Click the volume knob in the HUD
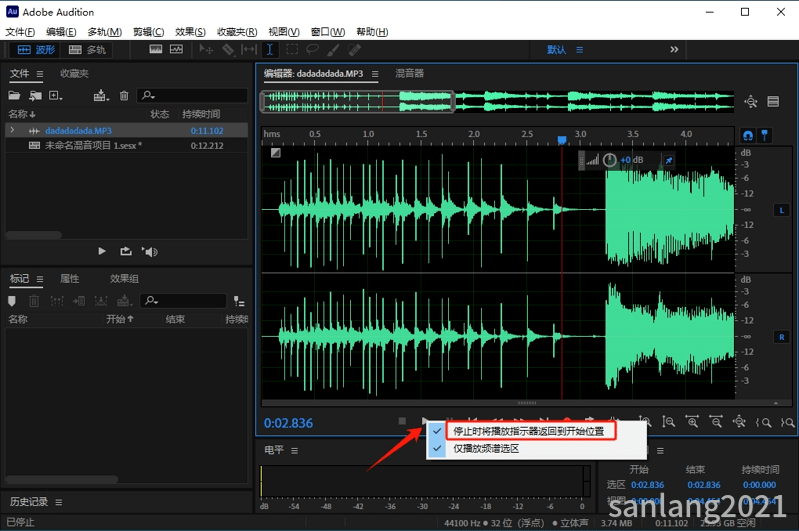This screenshot has width=799, height=531. [609, 160]
